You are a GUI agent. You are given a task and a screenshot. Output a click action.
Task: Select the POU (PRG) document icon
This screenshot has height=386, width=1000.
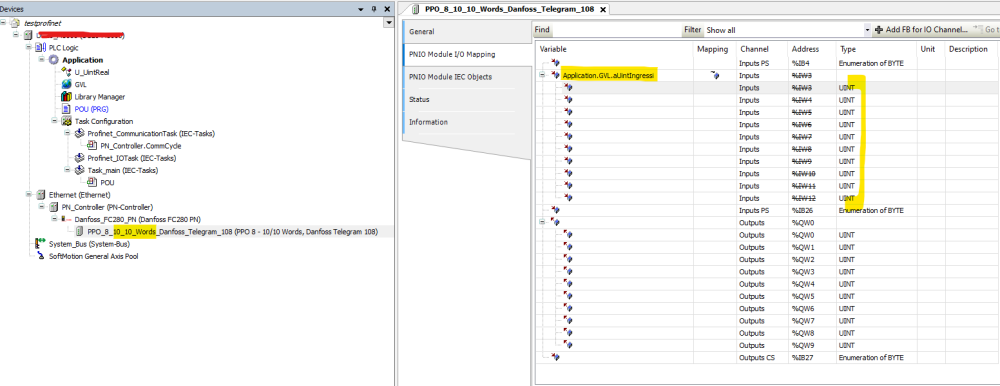tap(66, 109)
